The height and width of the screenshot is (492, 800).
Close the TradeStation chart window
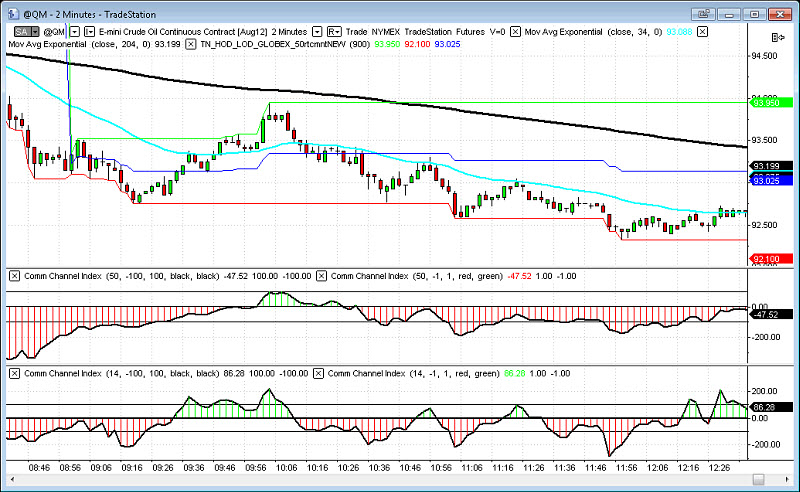(x=780, y=14)
